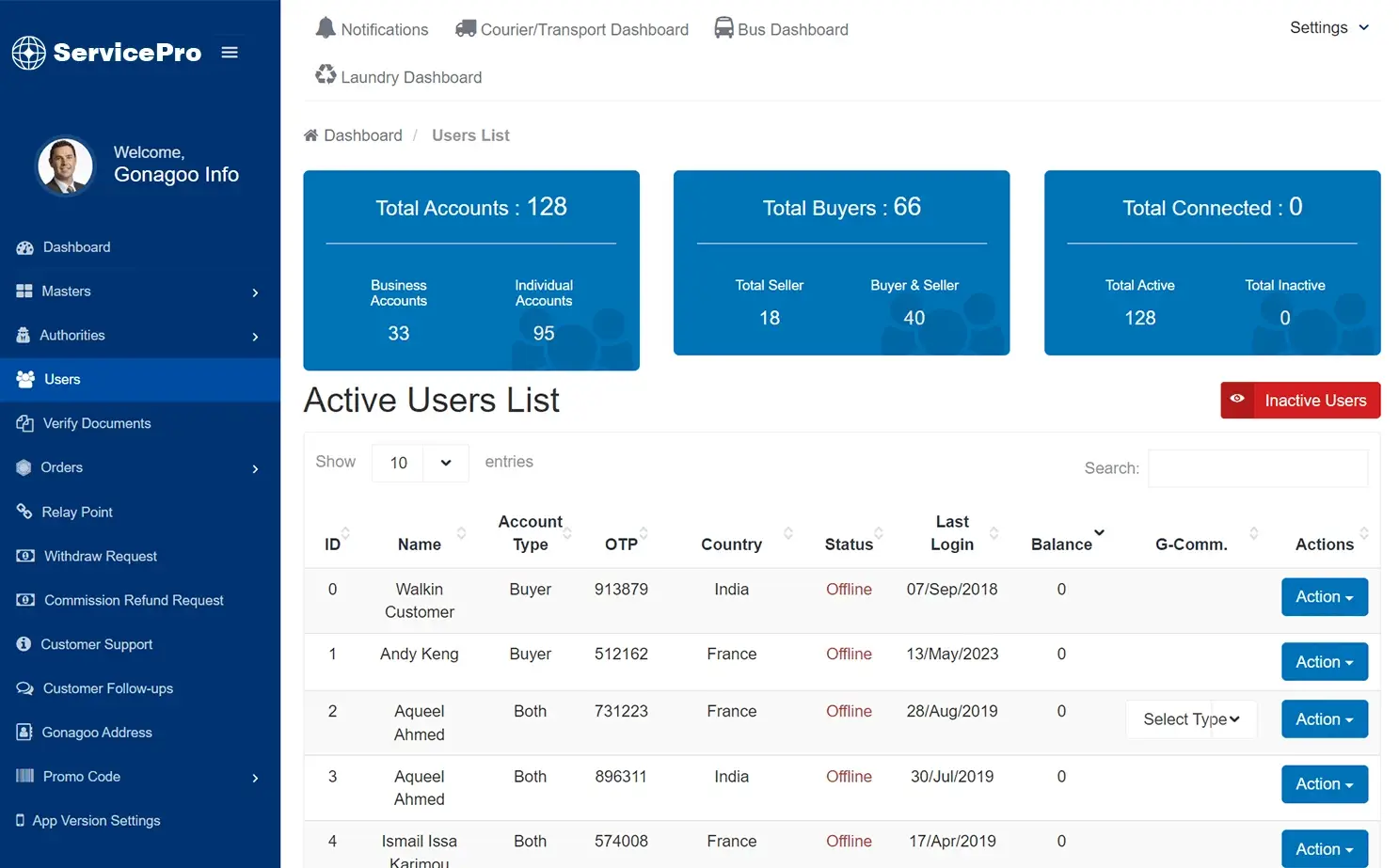Click the Relay Point link icon
The image size is (1399, 868).
25,512
